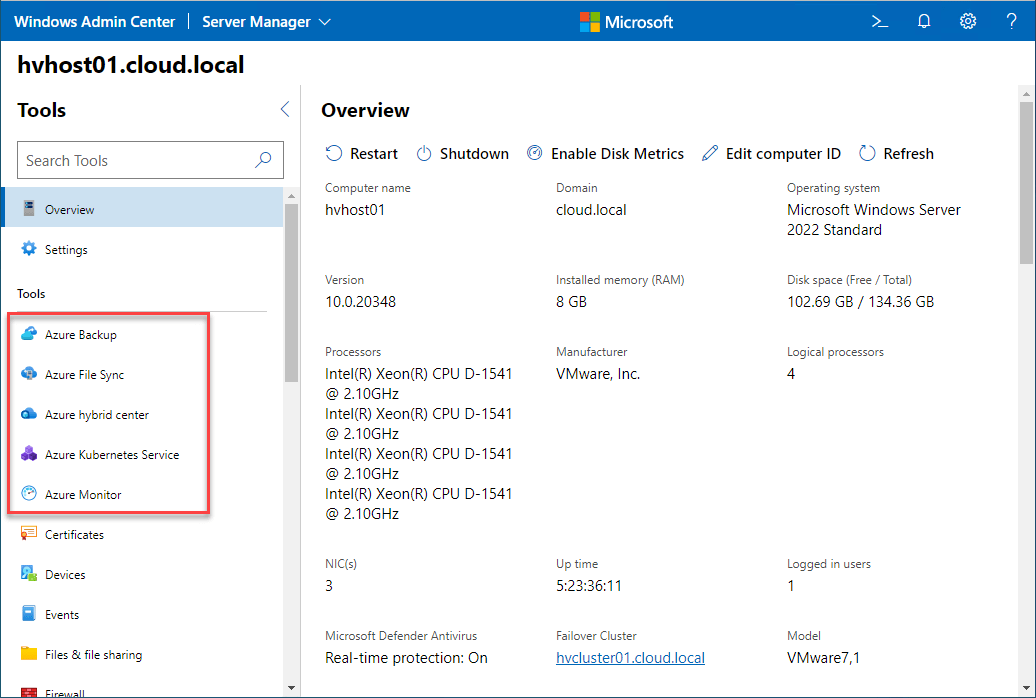Click the manufacturer value VMware, Inc.

click(598, 374)
